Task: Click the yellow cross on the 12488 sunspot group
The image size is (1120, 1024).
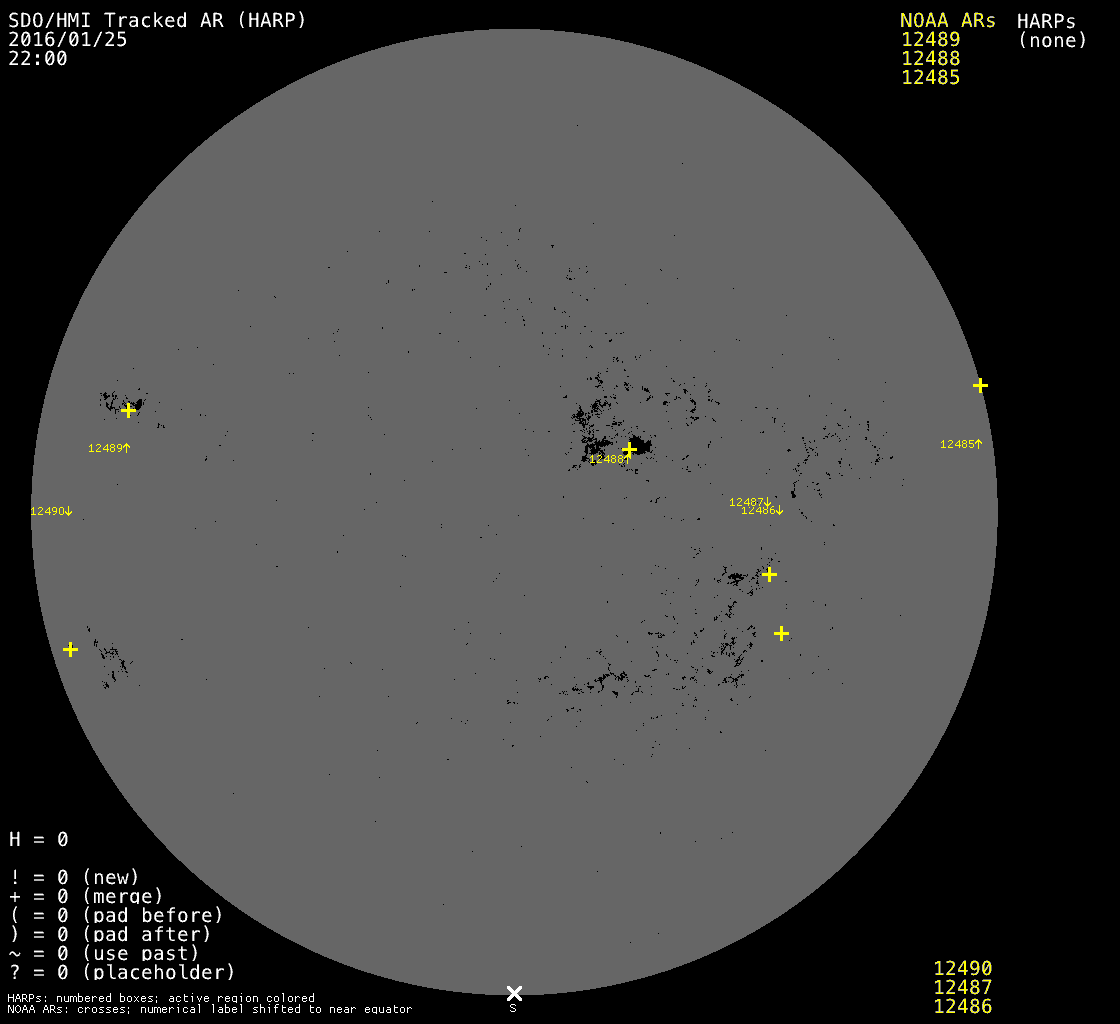Action: click(629, 449)
